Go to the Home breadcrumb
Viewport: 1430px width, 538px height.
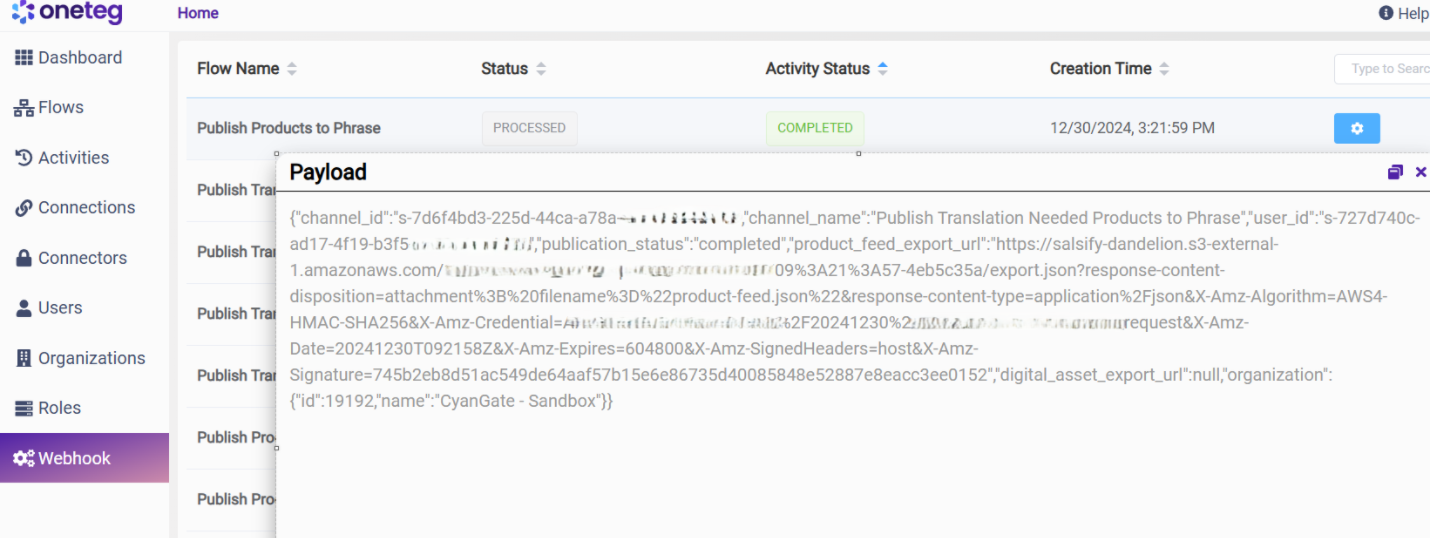click(x=198, y=13)
